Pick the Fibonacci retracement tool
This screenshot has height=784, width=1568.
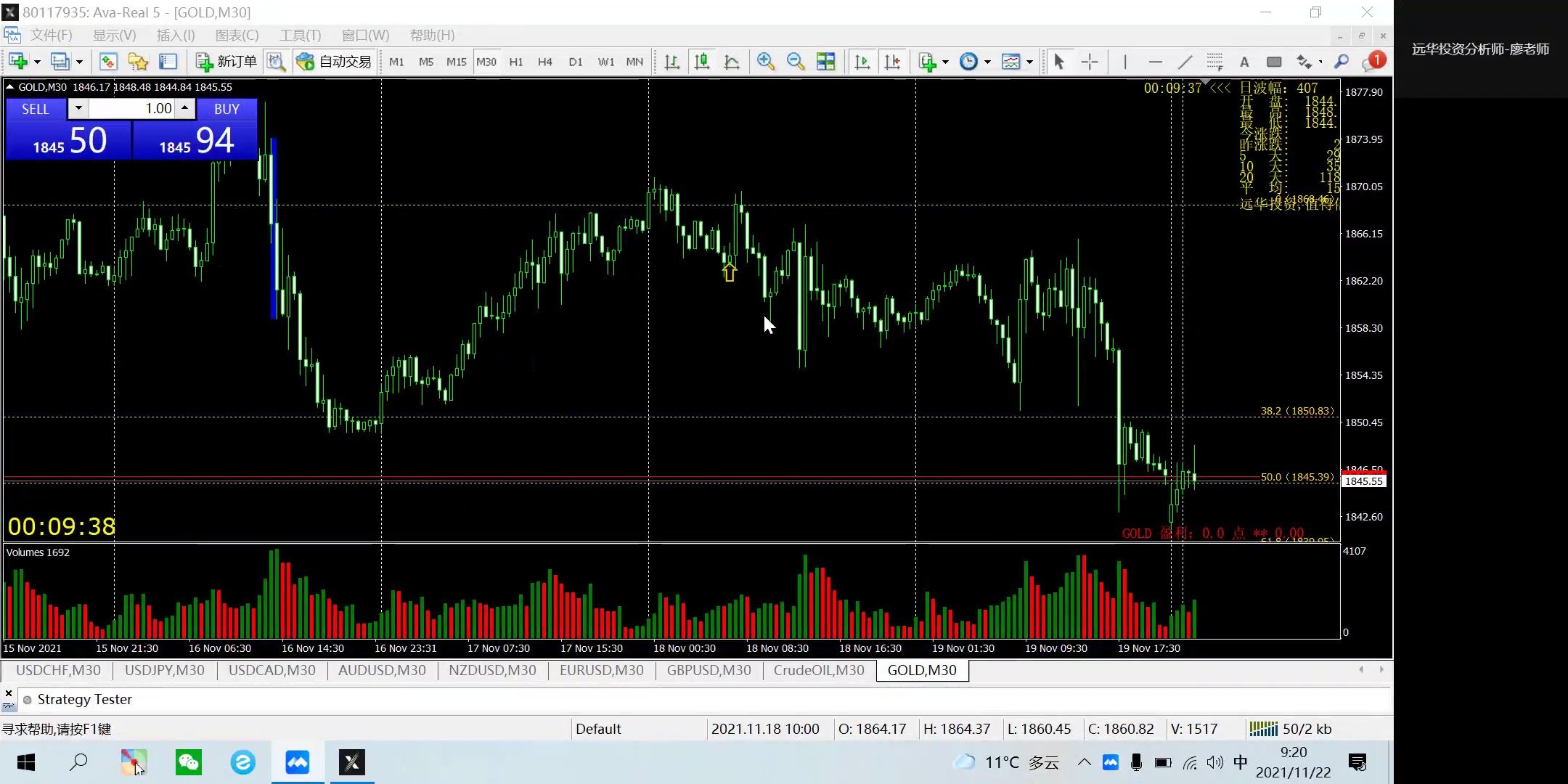coord(1214,62)
